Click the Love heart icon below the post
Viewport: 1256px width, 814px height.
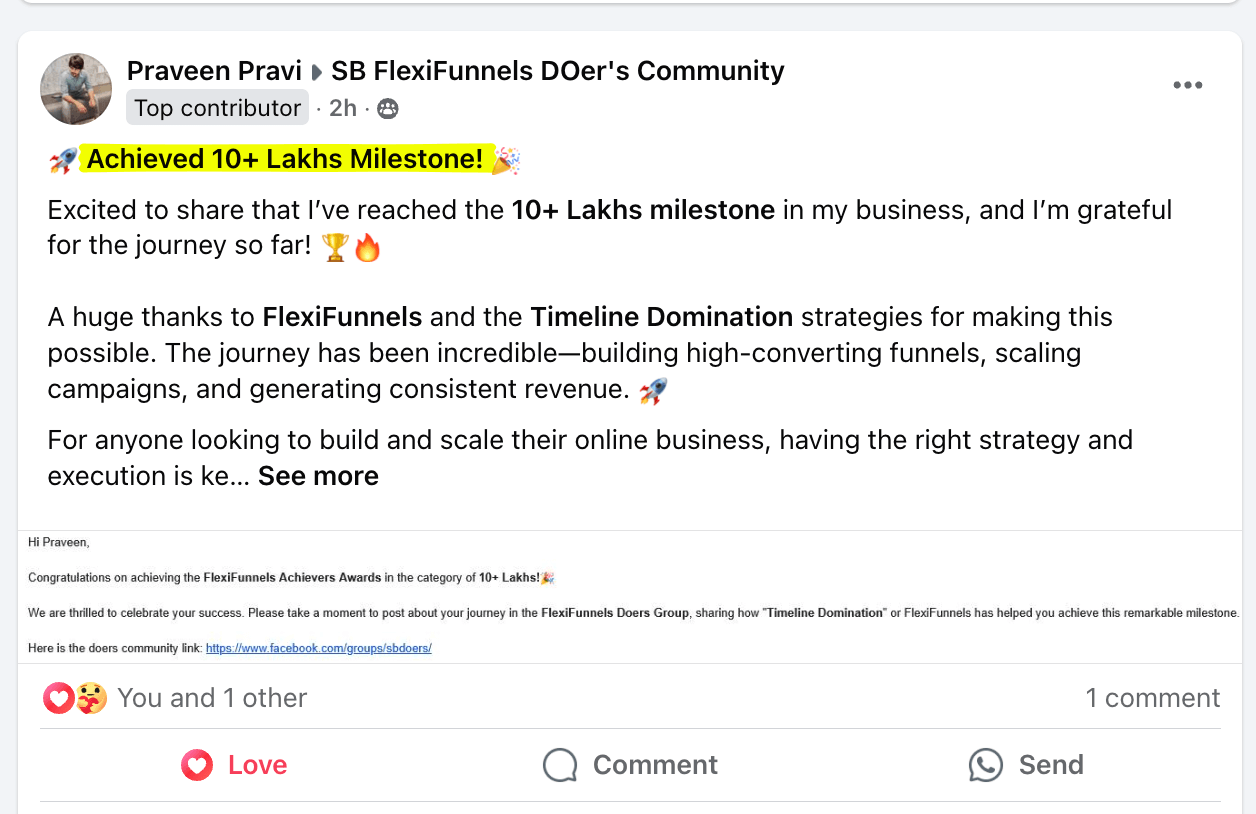pyautogui.click(x=197, y=765)
